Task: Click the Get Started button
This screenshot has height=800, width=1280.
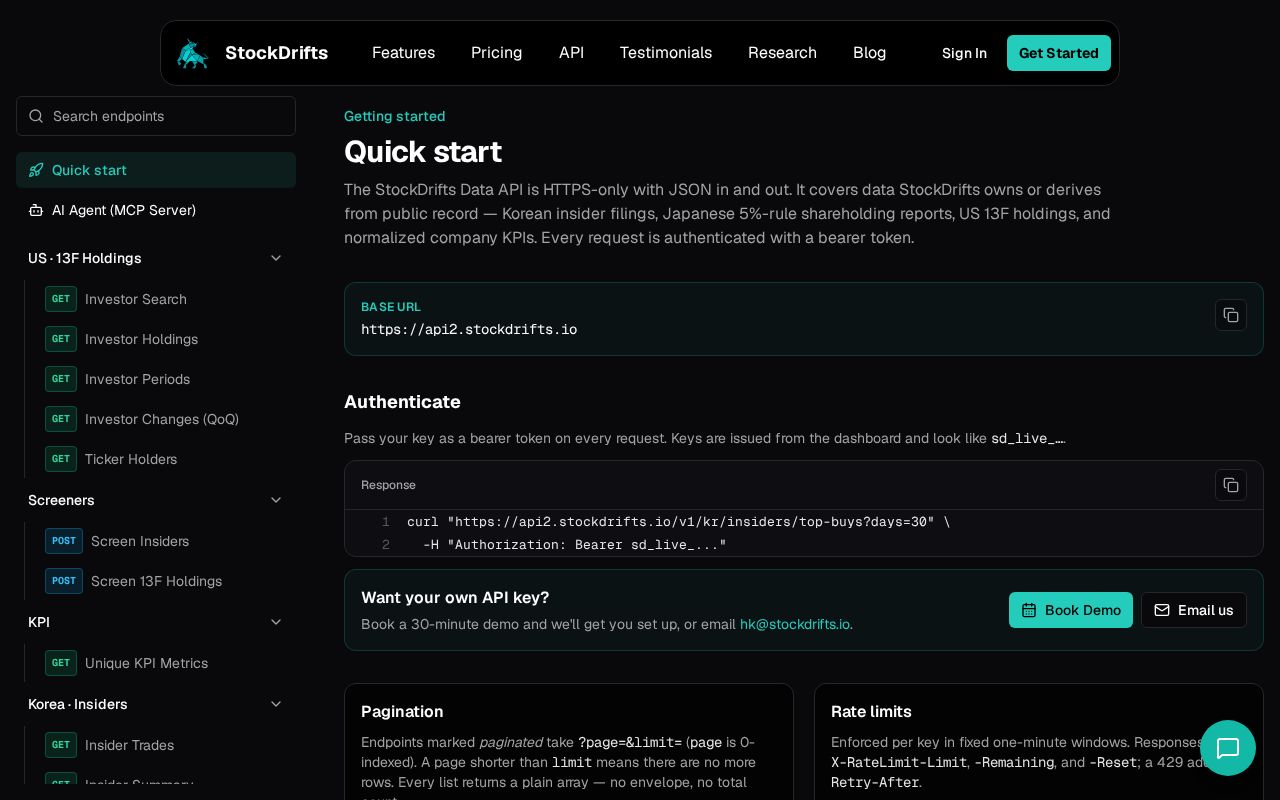Action: (x=1059, y=53)
